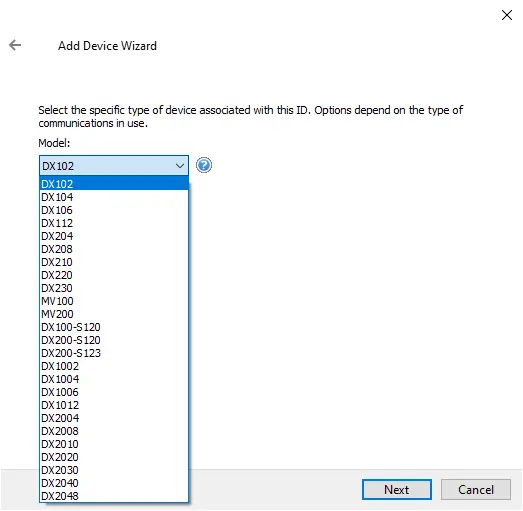The image size is (523, 511).
Task: Select DX2048 at the list bottom
Action: click(x=114, y=496)
